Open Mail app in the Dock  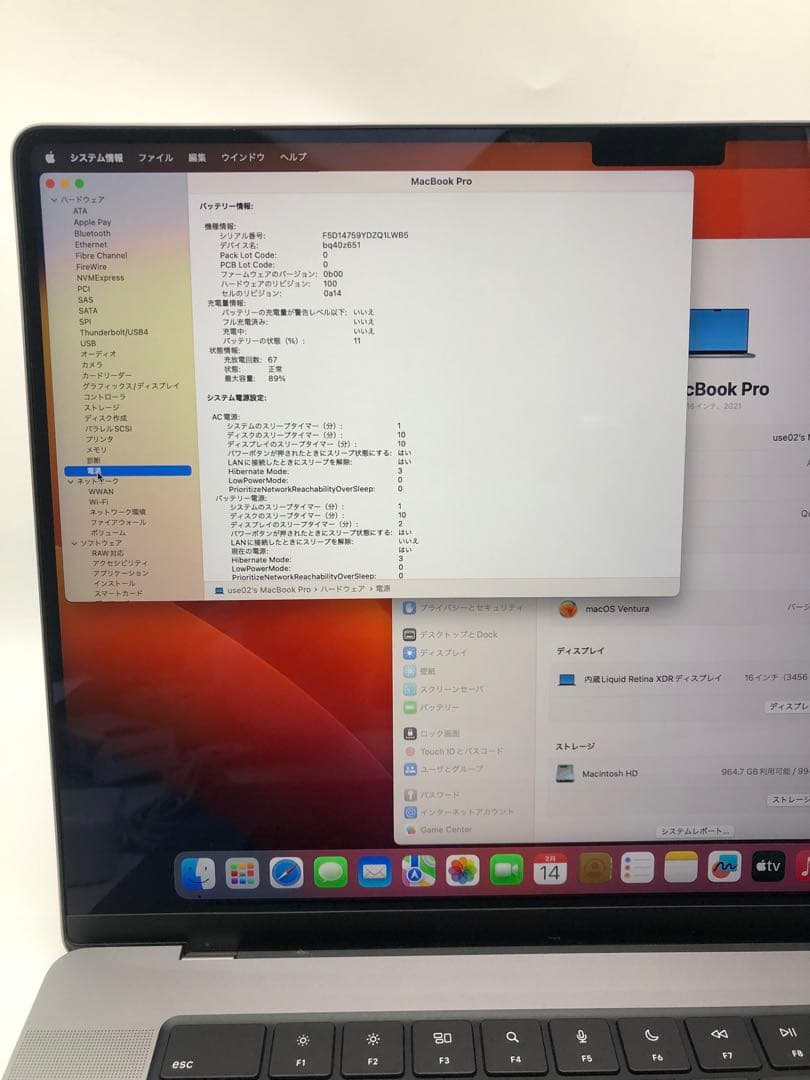point(375,872)
